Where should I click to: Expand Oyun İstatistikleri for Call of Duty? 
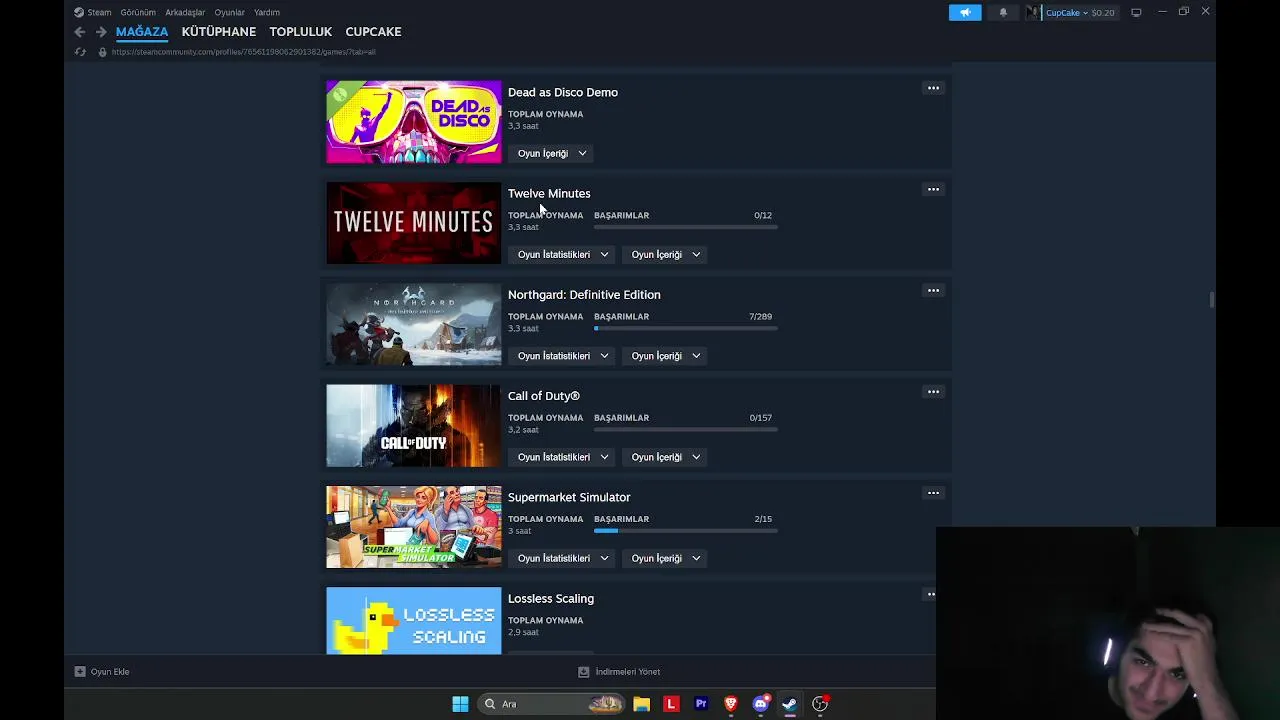point(563,457)
